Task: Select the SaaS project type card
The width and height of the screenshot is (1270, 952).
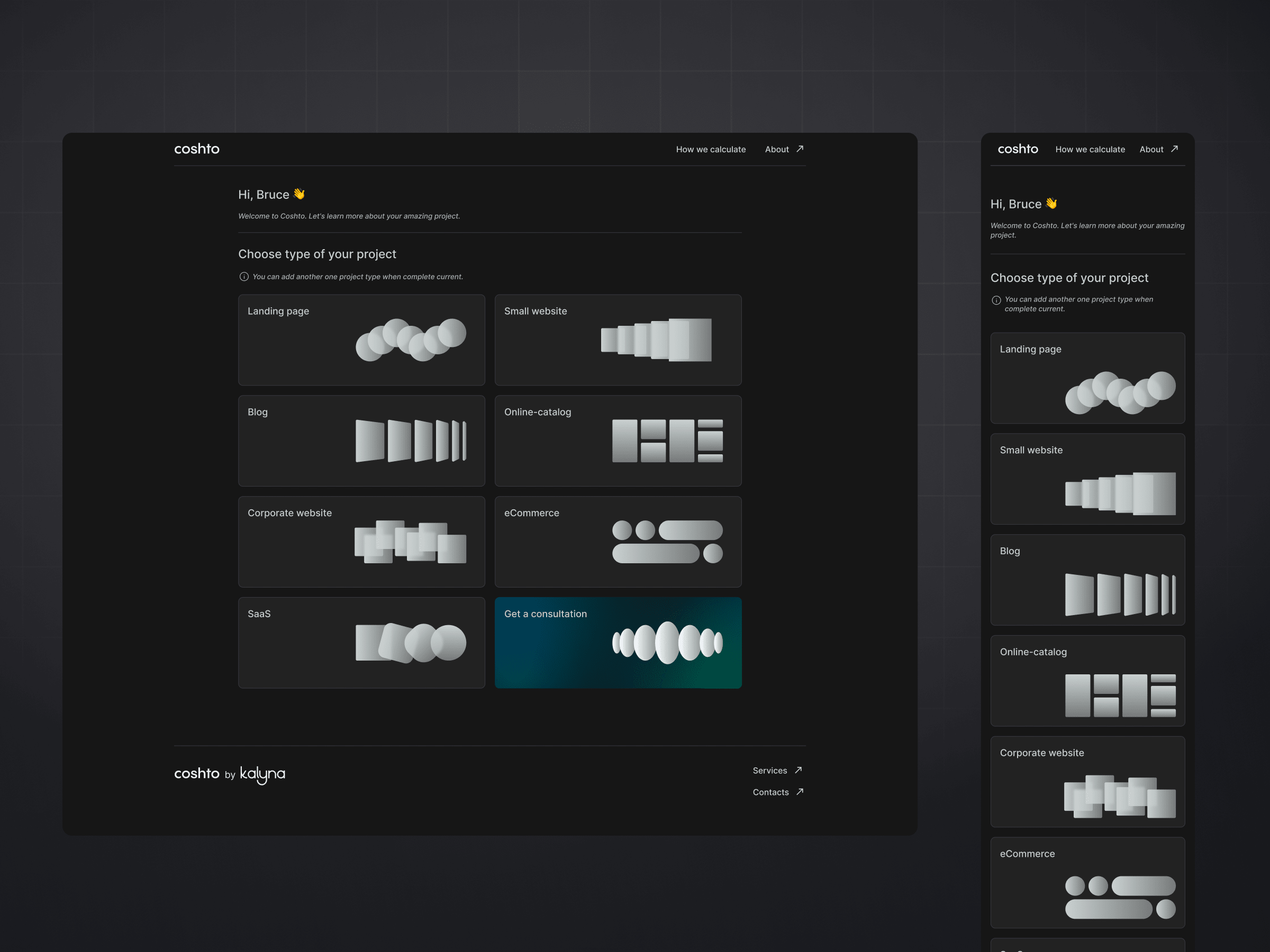Action: pos(362,643)
